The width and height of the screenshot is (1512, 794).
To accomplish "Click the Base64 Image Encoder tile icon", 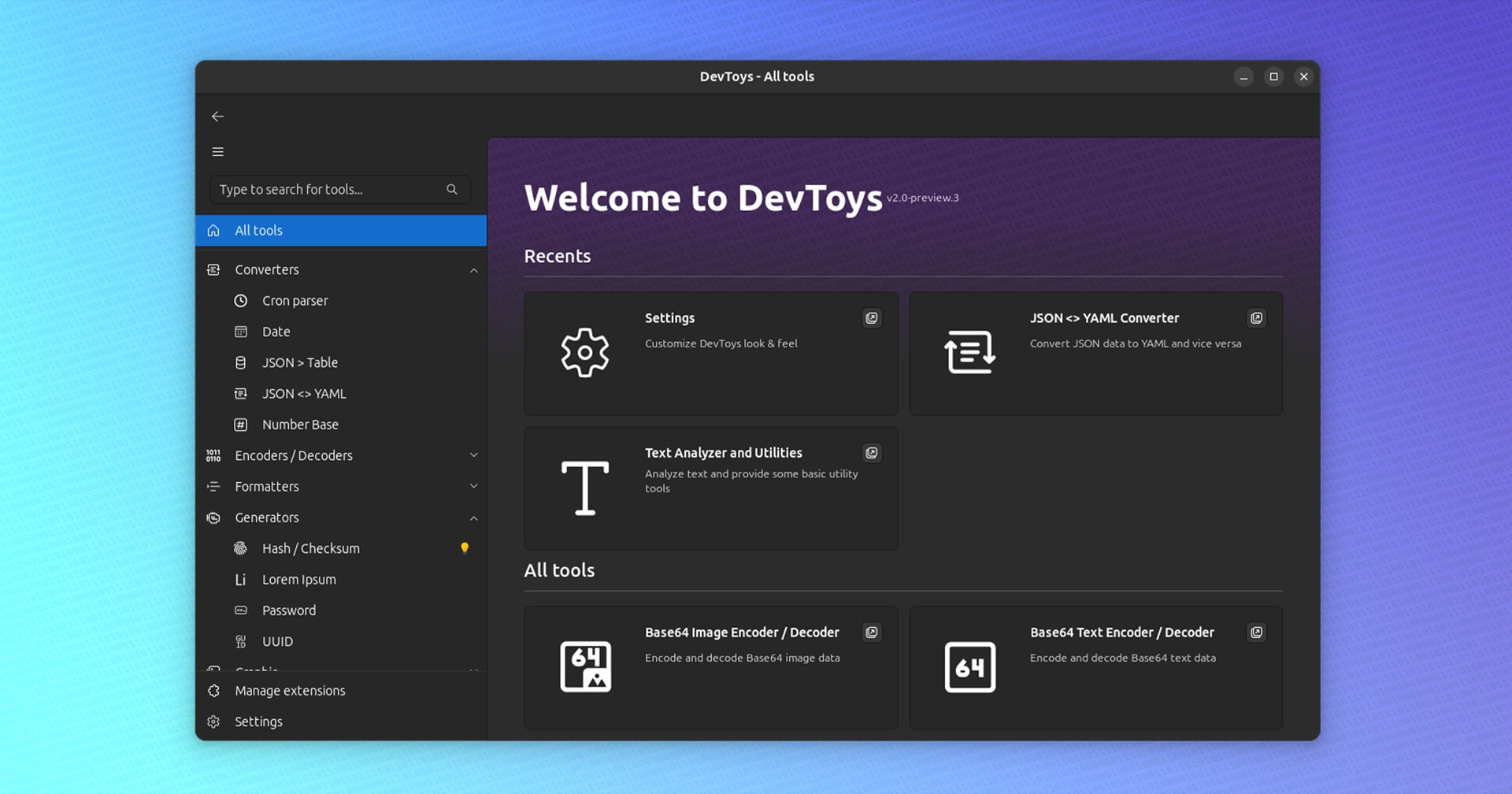I will (585, 666).
